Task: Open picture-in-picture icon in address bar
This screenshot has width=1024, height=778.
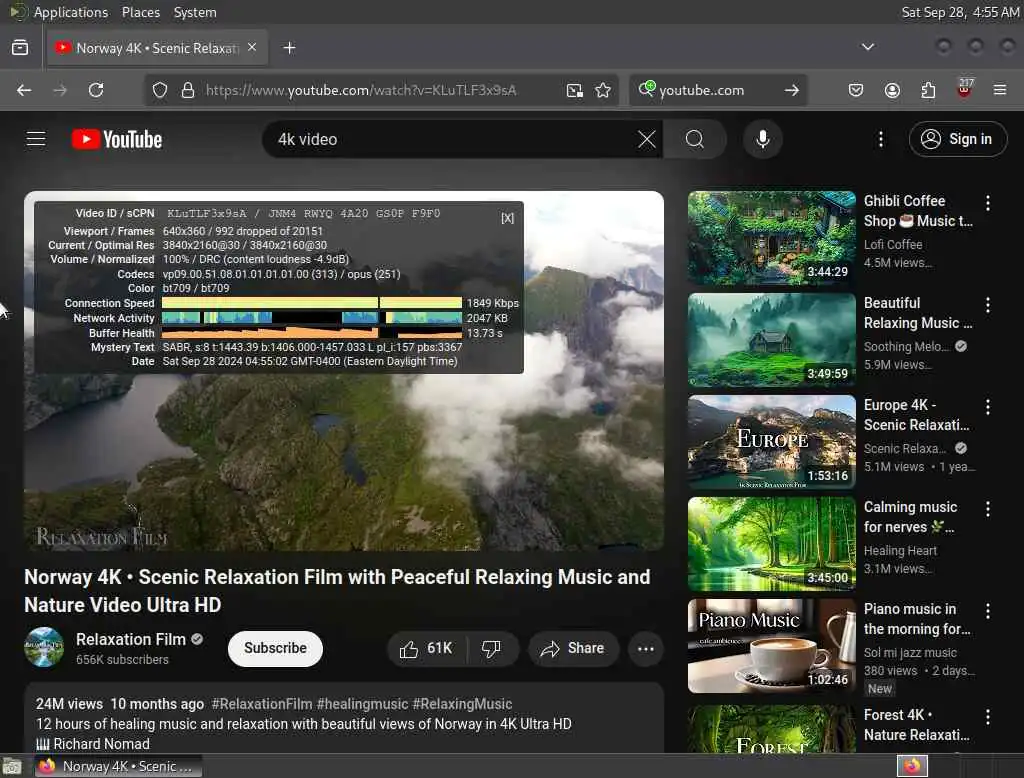Action: click(574, 90)
